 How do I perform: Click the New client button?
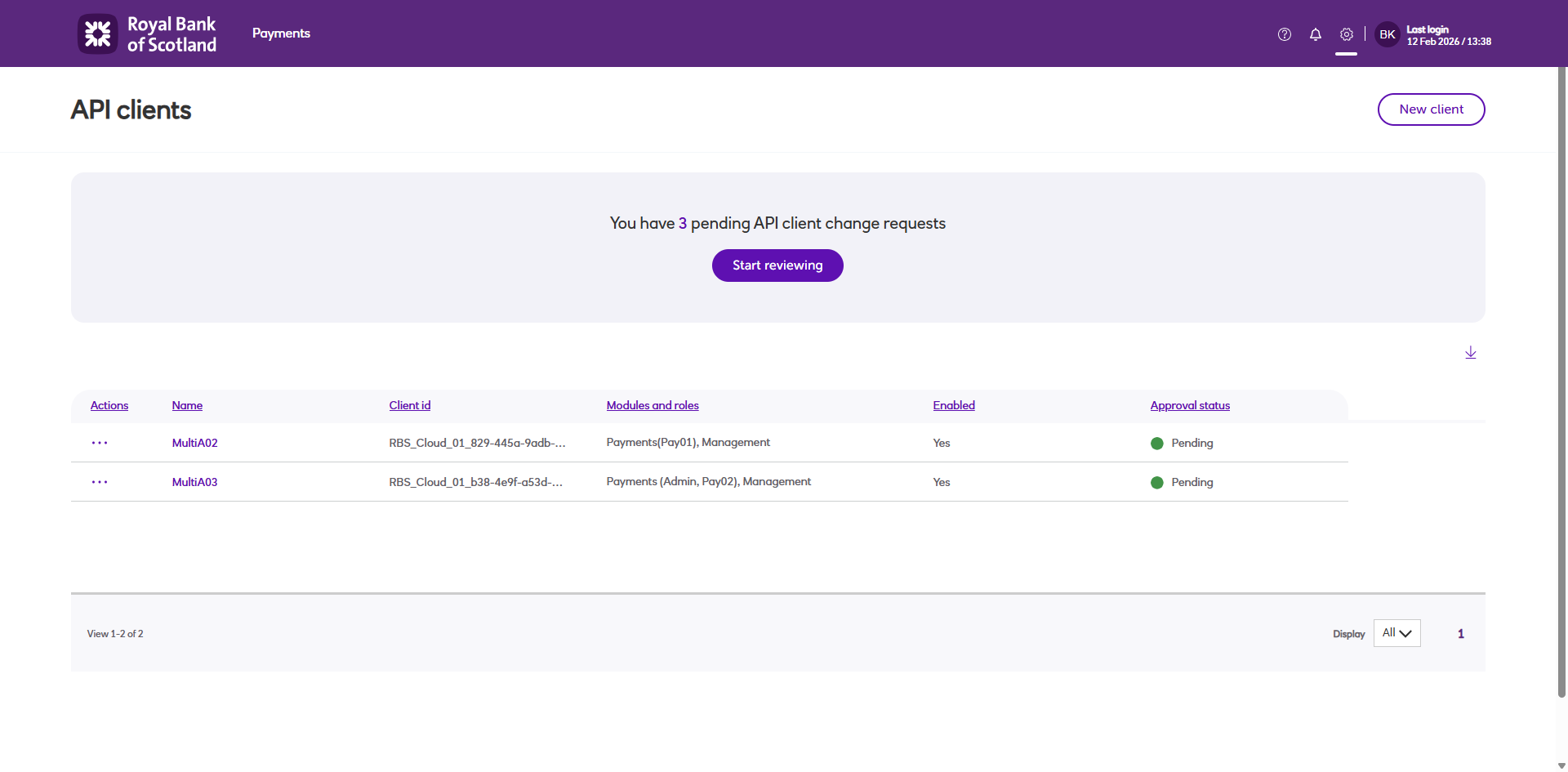tap(1432, 109)
